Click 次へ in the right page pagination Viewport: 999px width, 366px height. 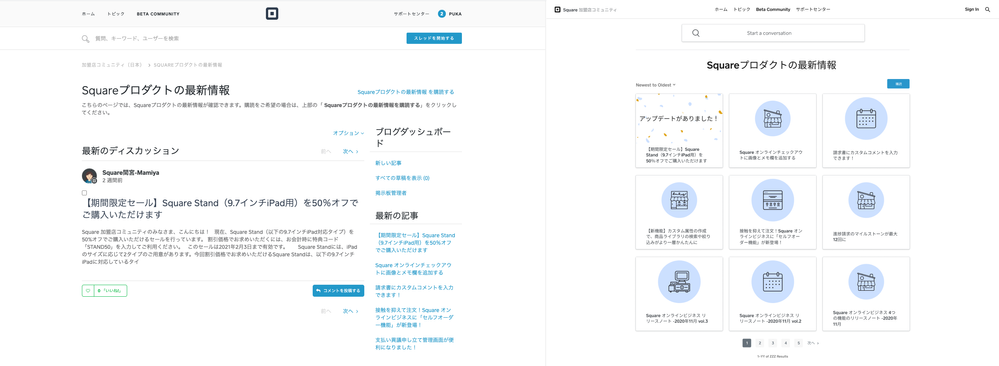coord(813,343)
